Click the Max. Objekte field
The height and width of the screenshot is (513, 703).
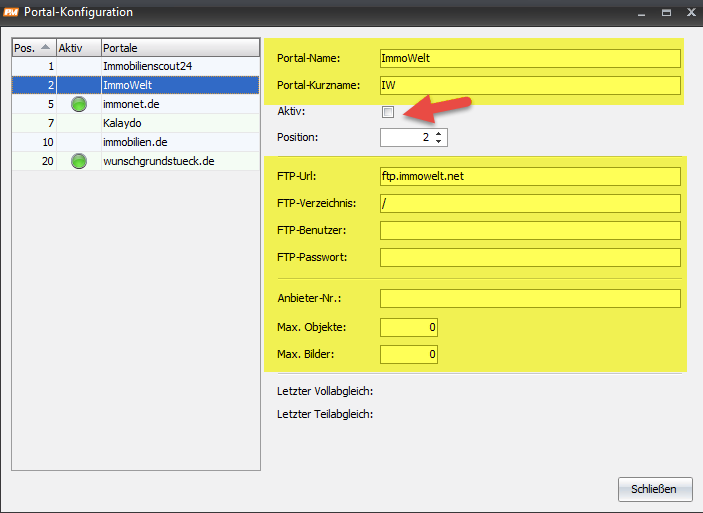408,327
